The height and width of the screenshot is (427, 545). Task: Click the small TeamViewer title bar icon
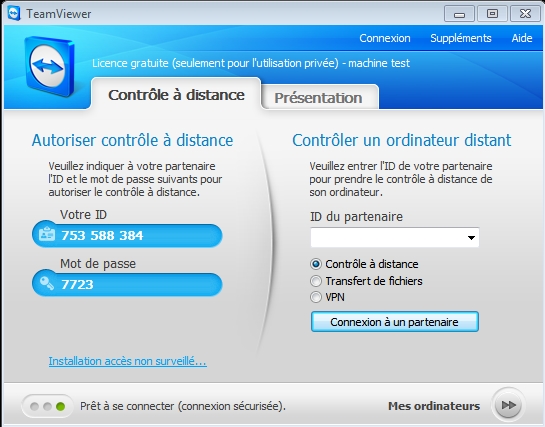coord(14,14)
